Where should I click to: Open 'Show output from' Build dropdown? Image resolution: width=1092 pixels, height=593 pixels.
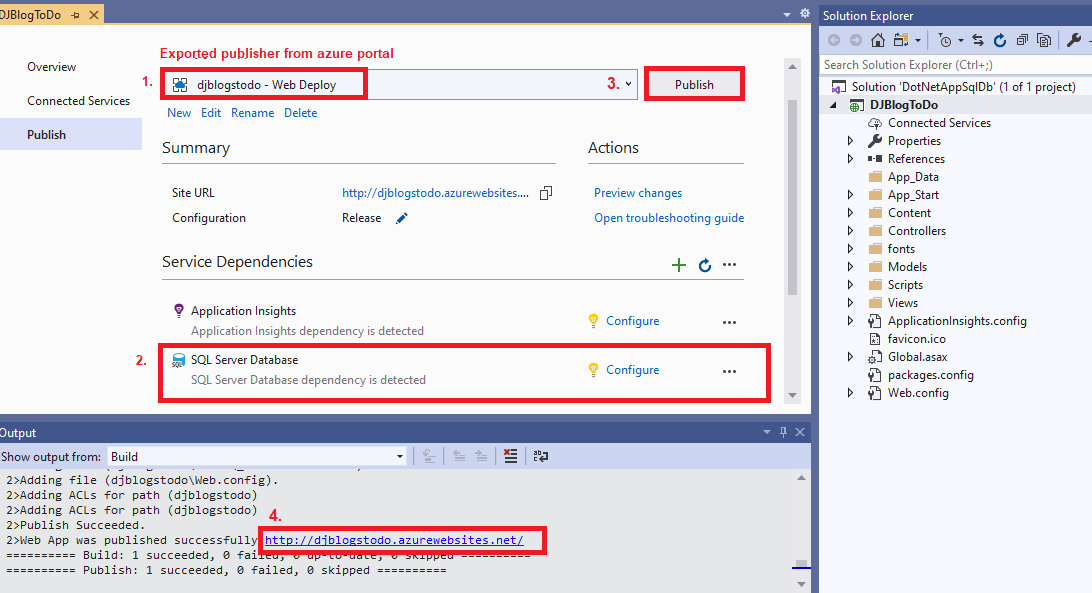coord(400,456)
